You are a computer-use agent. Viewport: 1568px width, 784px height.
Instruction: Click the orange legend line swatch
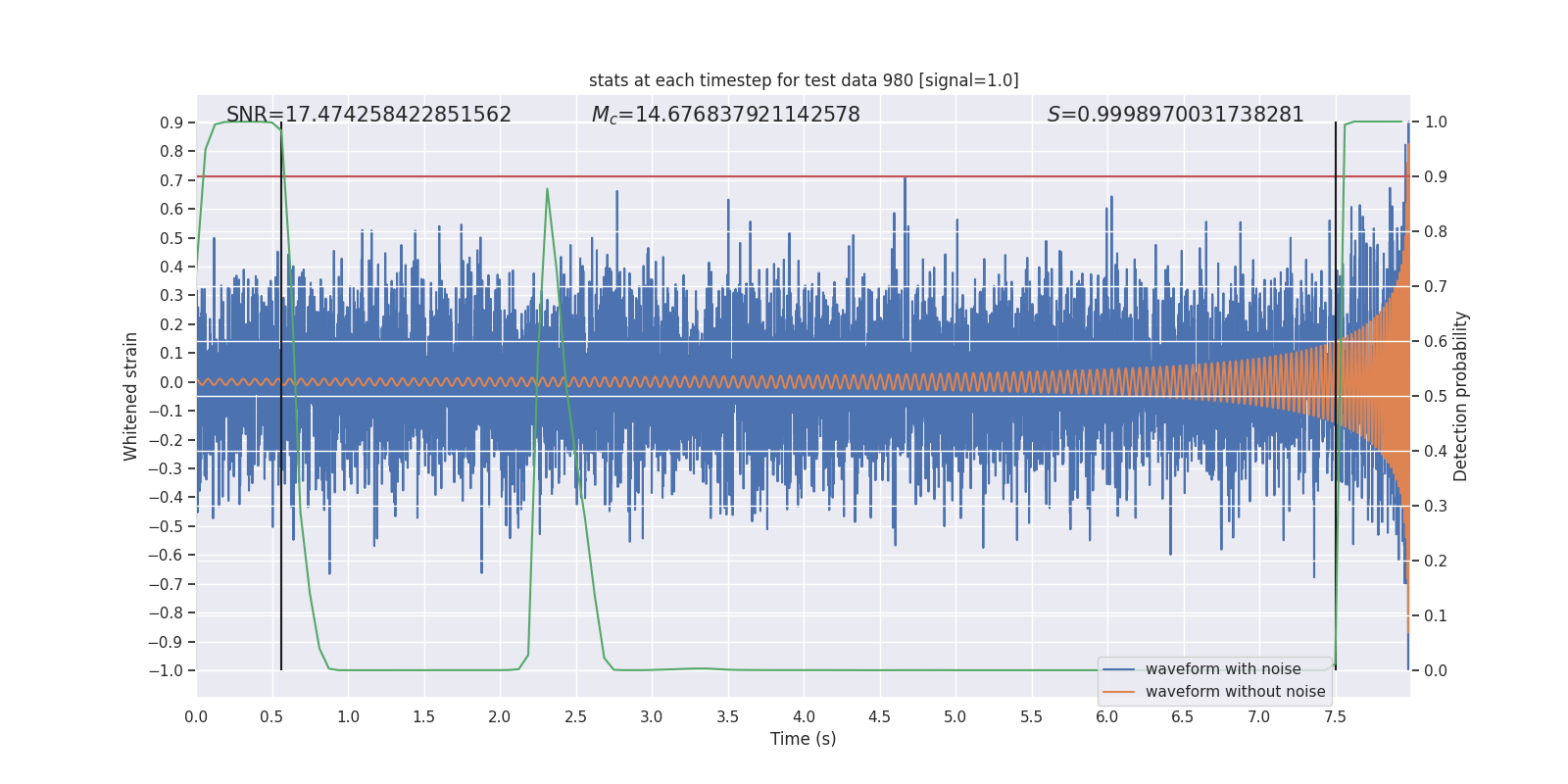(x=1119, y=692)
